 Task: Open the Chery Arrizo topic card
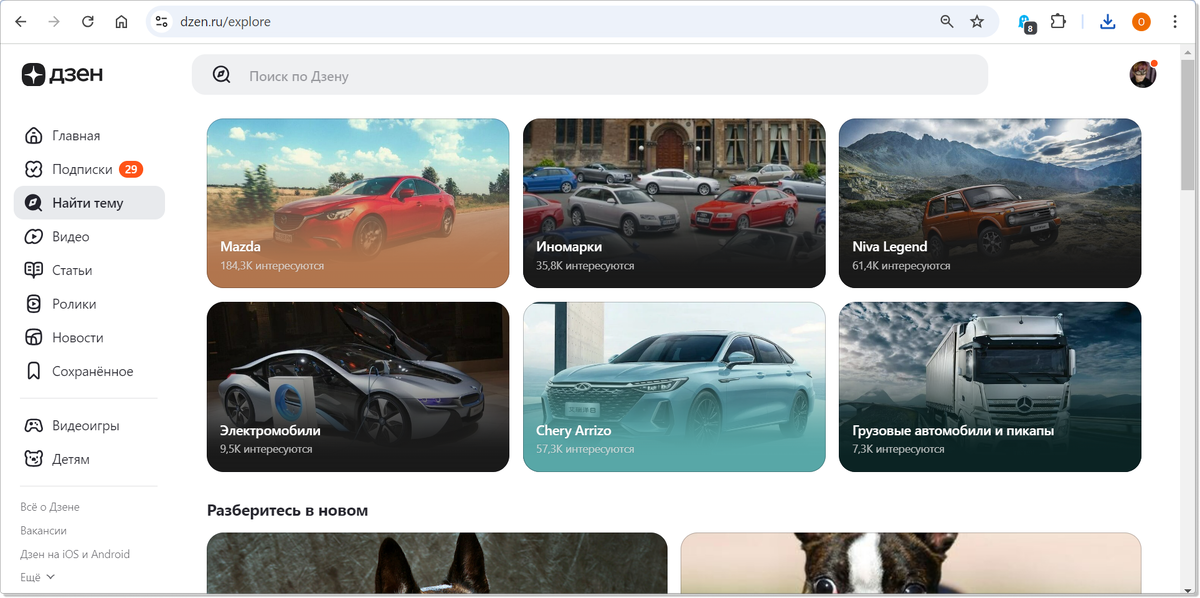pos(674,387)
